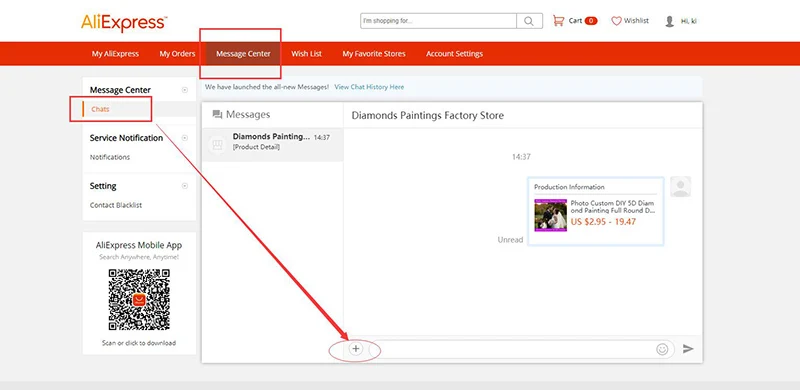
Task: Send message with paper plane icon
Action: [688, 349]
